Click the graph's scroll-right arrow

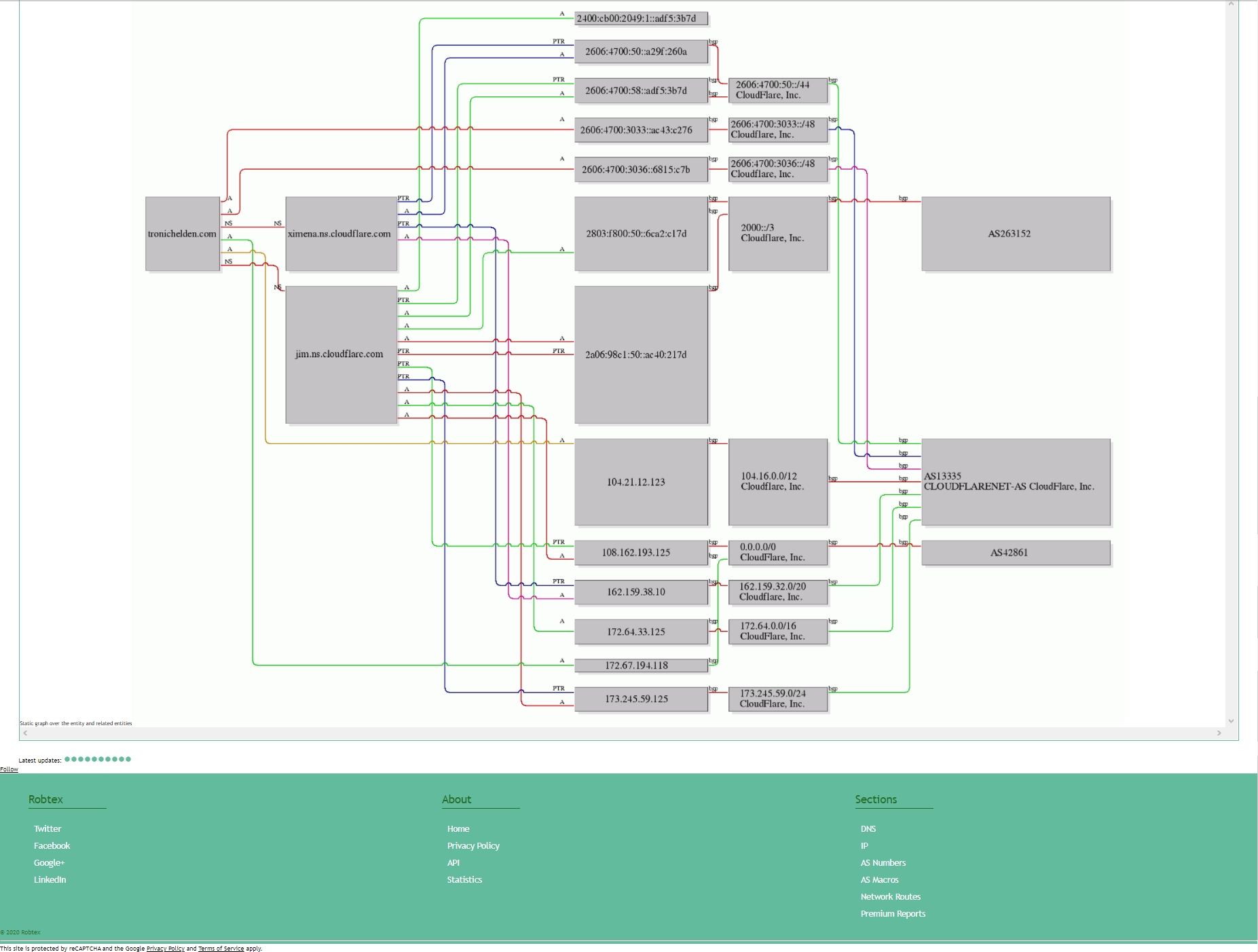click(1219, 733)
